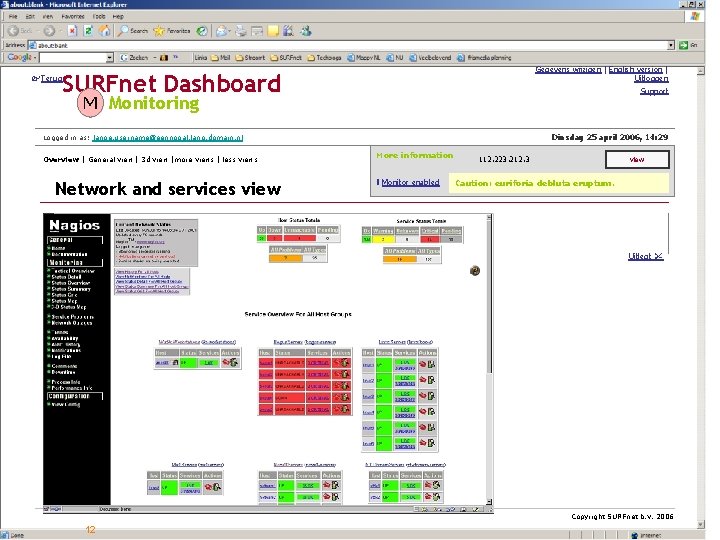Screen dimensions: 720x540
Task: Select the Overview tab
Action: coord(61,160)
